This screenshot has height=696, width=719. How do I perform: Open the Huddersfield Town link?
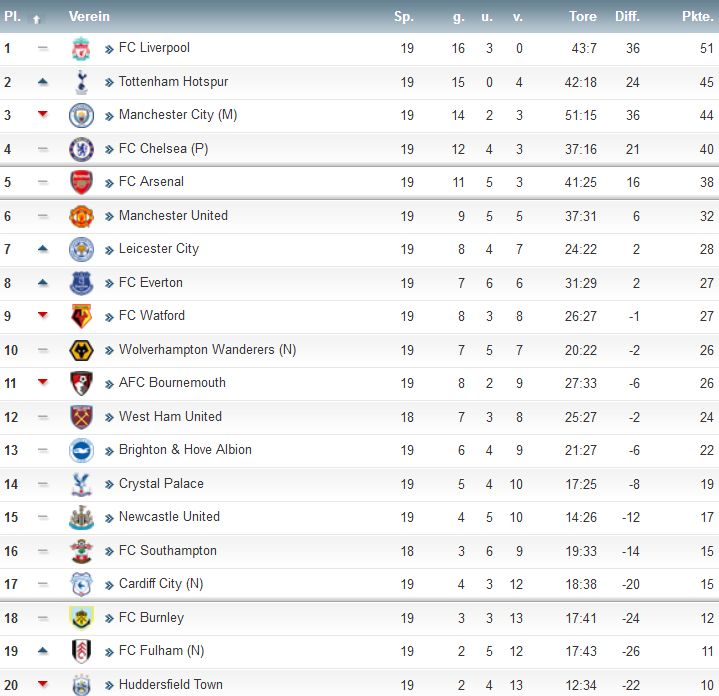(171, 684)
